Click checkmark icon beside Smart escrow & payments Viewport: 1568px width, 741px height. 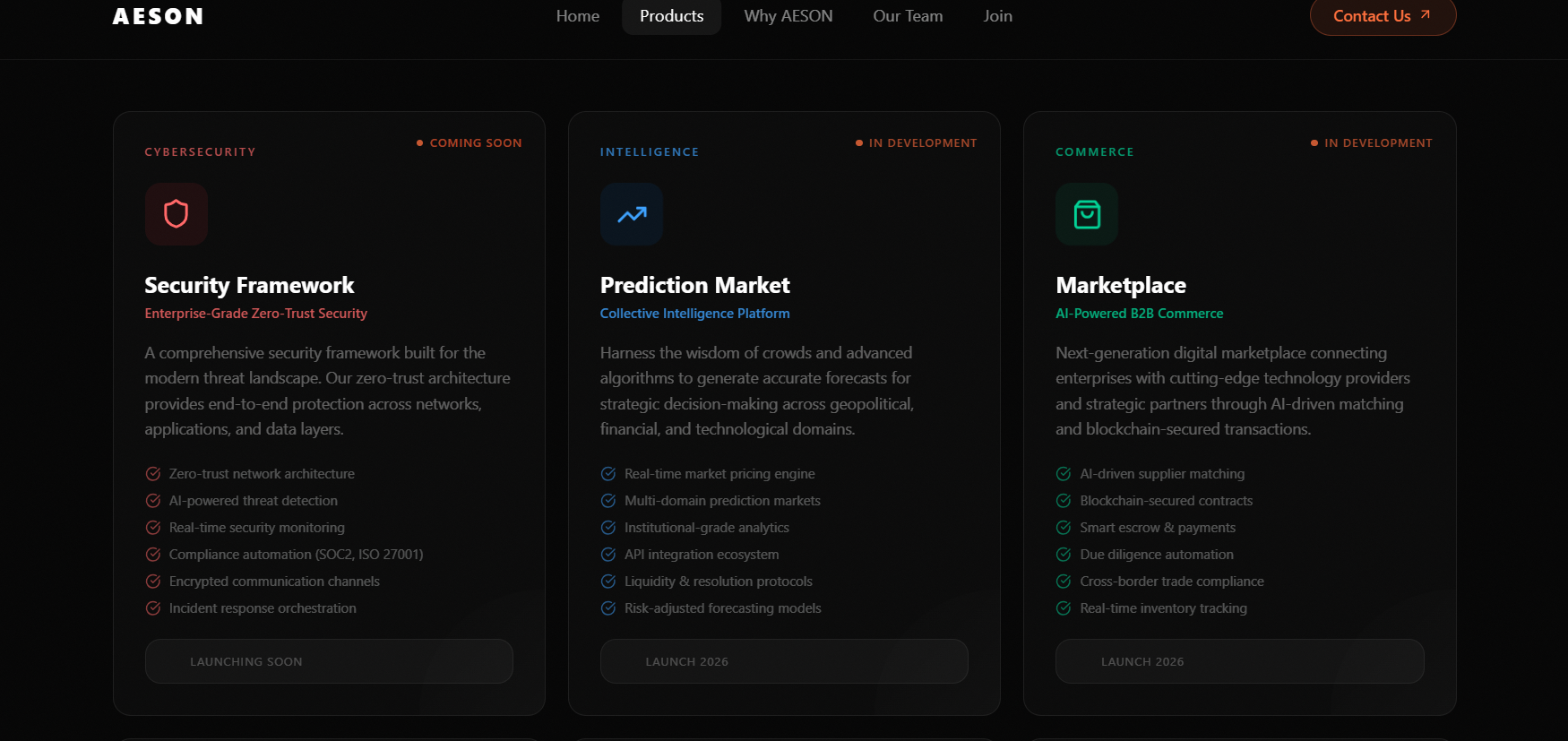pyautogui.click(x=1064, y=528)
